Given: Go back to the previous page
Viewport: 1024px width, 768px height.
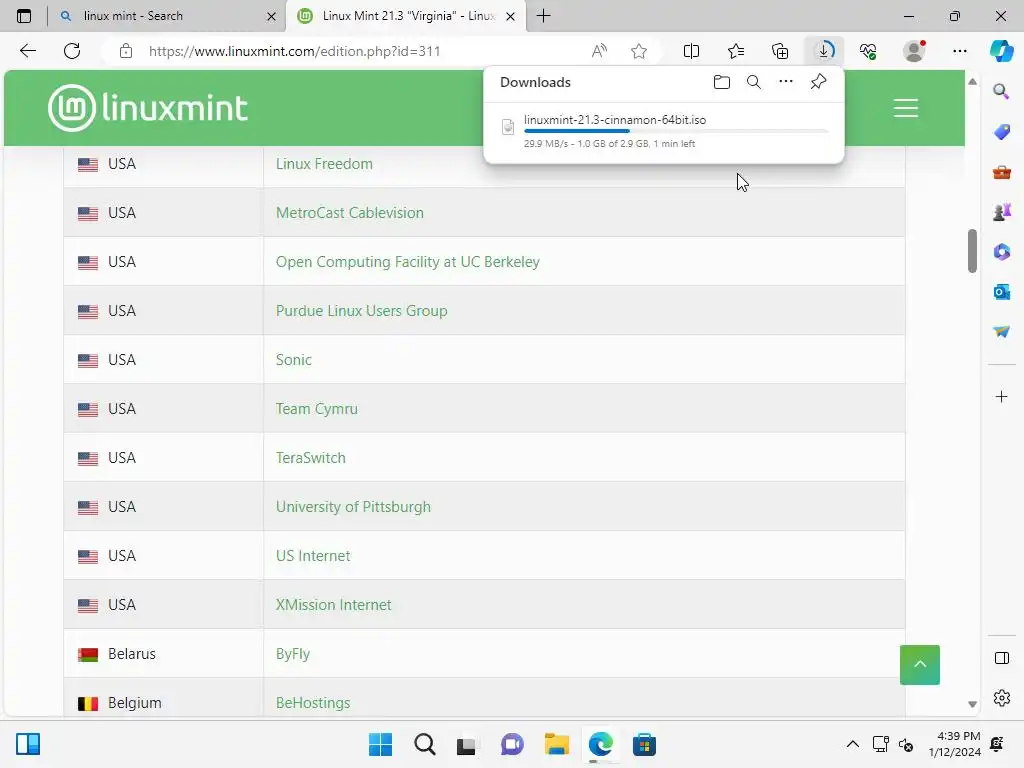Looking at the screenshot, I should click(27, 51).
